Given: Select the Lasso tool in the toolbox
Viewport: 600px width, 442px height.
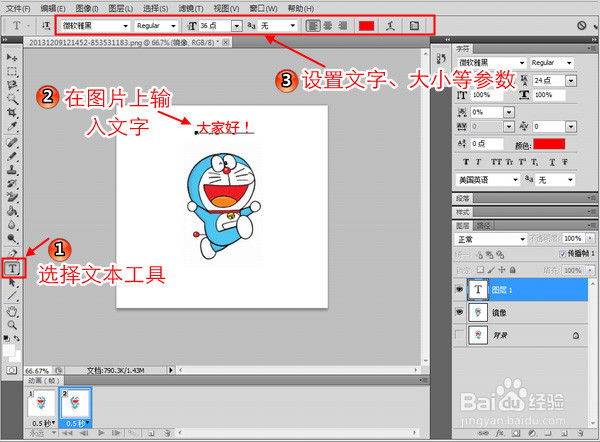Looking at the screenshot, I should click(12, 85).
